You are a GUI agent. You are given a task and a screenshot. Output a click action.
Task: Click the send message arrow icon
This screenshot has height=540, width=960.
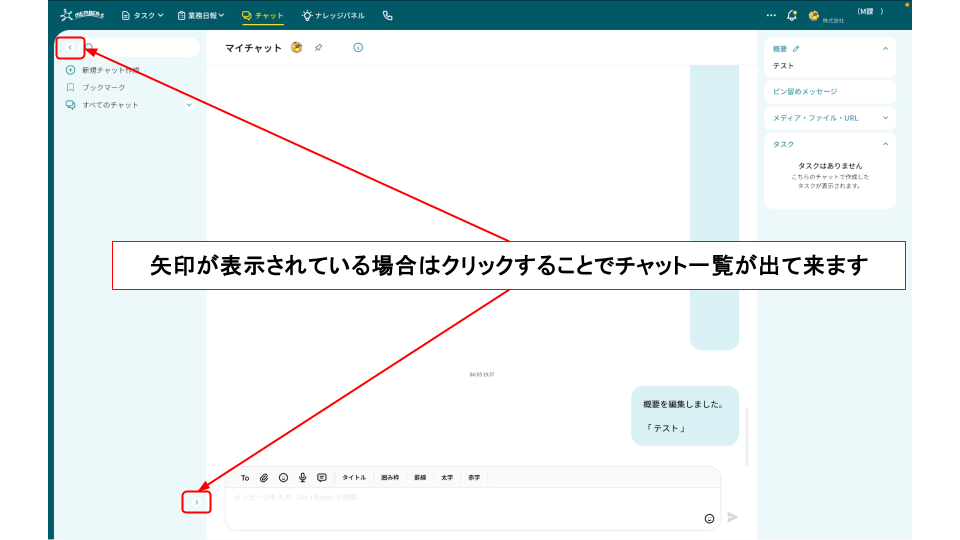pyautogui.click(x=732, y=517)
